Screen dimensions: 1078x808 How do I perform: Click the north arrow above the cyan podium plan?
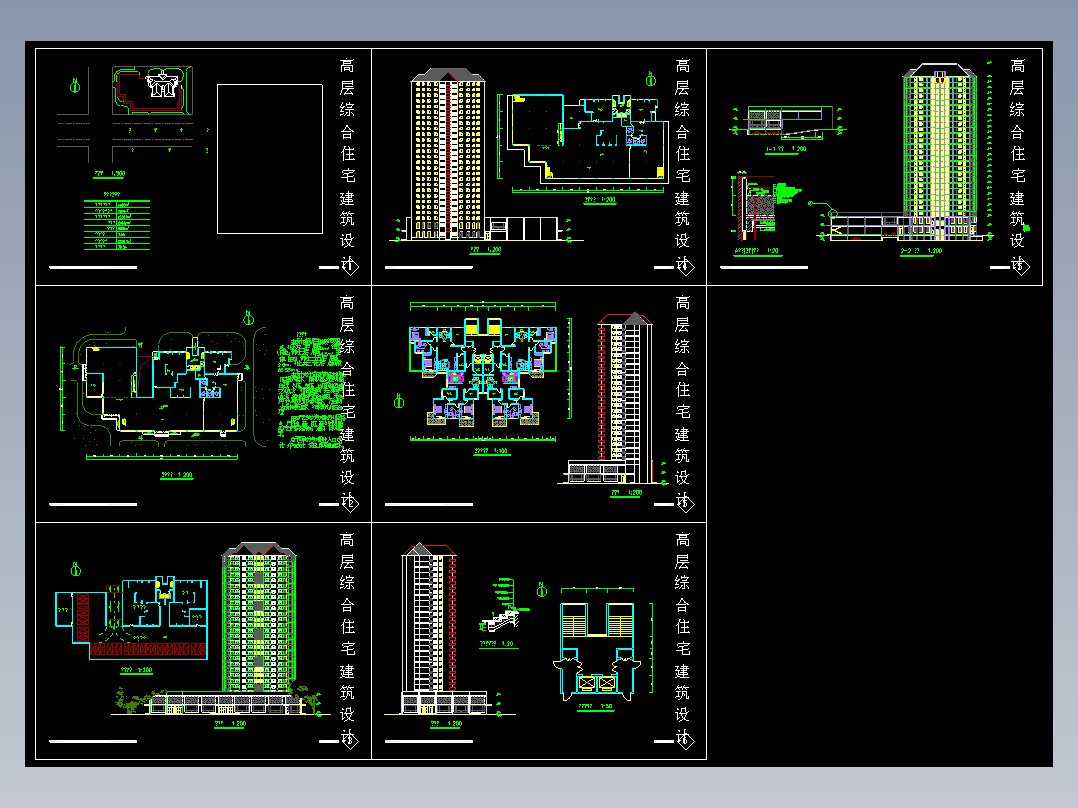click(650, 79)
